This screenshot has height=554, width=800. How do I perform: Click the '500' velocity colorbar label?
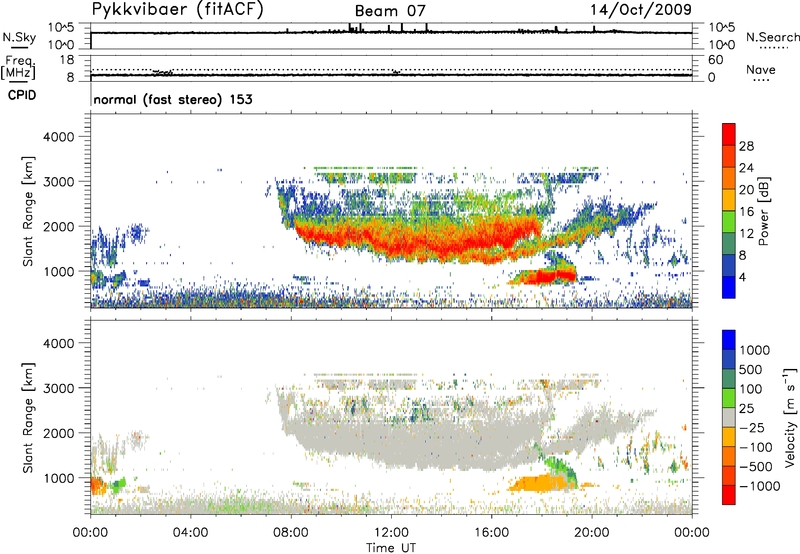tap(750, 370)
